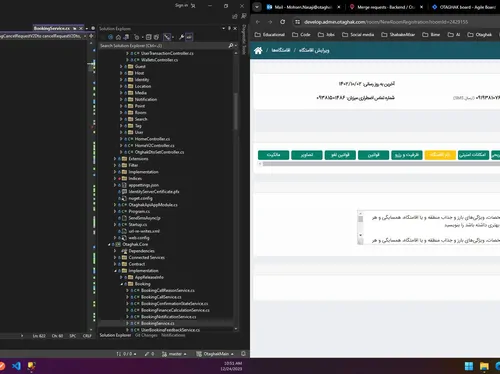Viewport: 500px width, 374px height.
Task: Expand the Identity folder
Action: [x=121, y=80]
